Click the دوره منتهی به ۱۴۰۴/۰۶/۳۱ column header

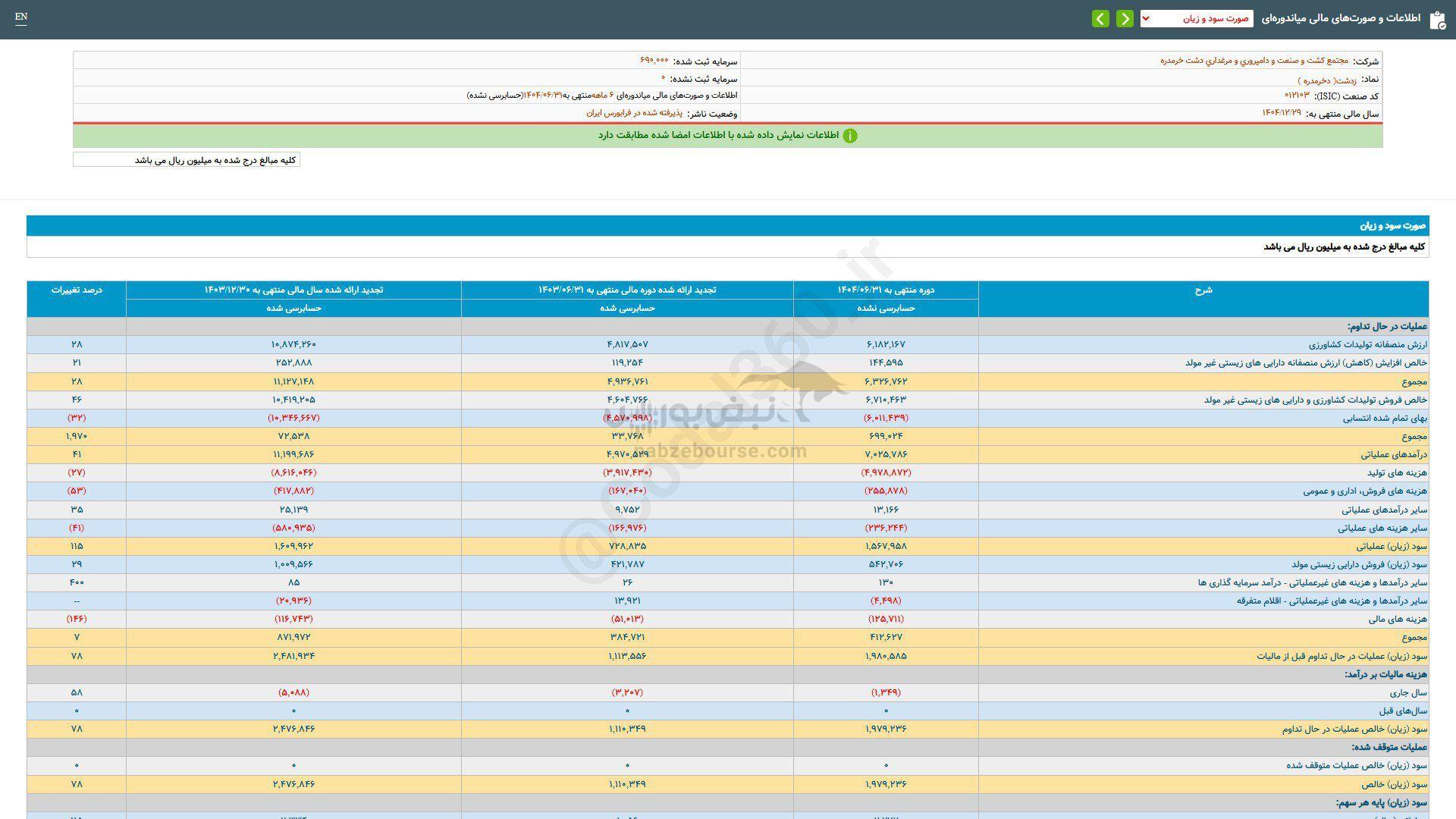click(885, 290)
